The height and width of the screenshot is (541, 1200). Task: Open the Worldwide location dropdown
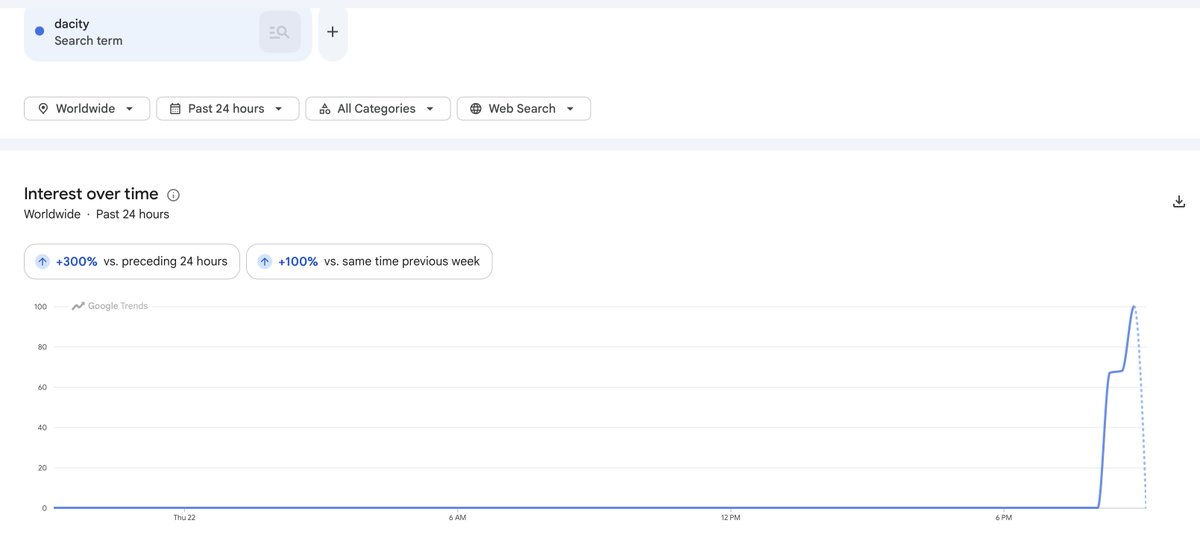(x=87, y=108)
